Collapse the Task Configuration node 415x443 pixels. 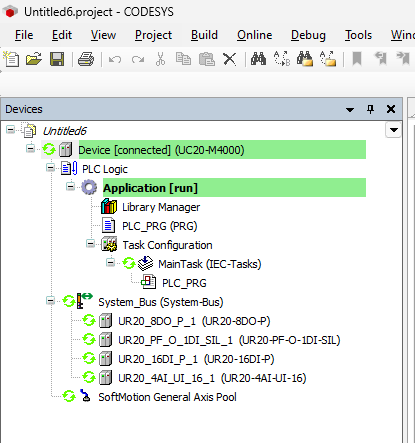tap(90, 244)
